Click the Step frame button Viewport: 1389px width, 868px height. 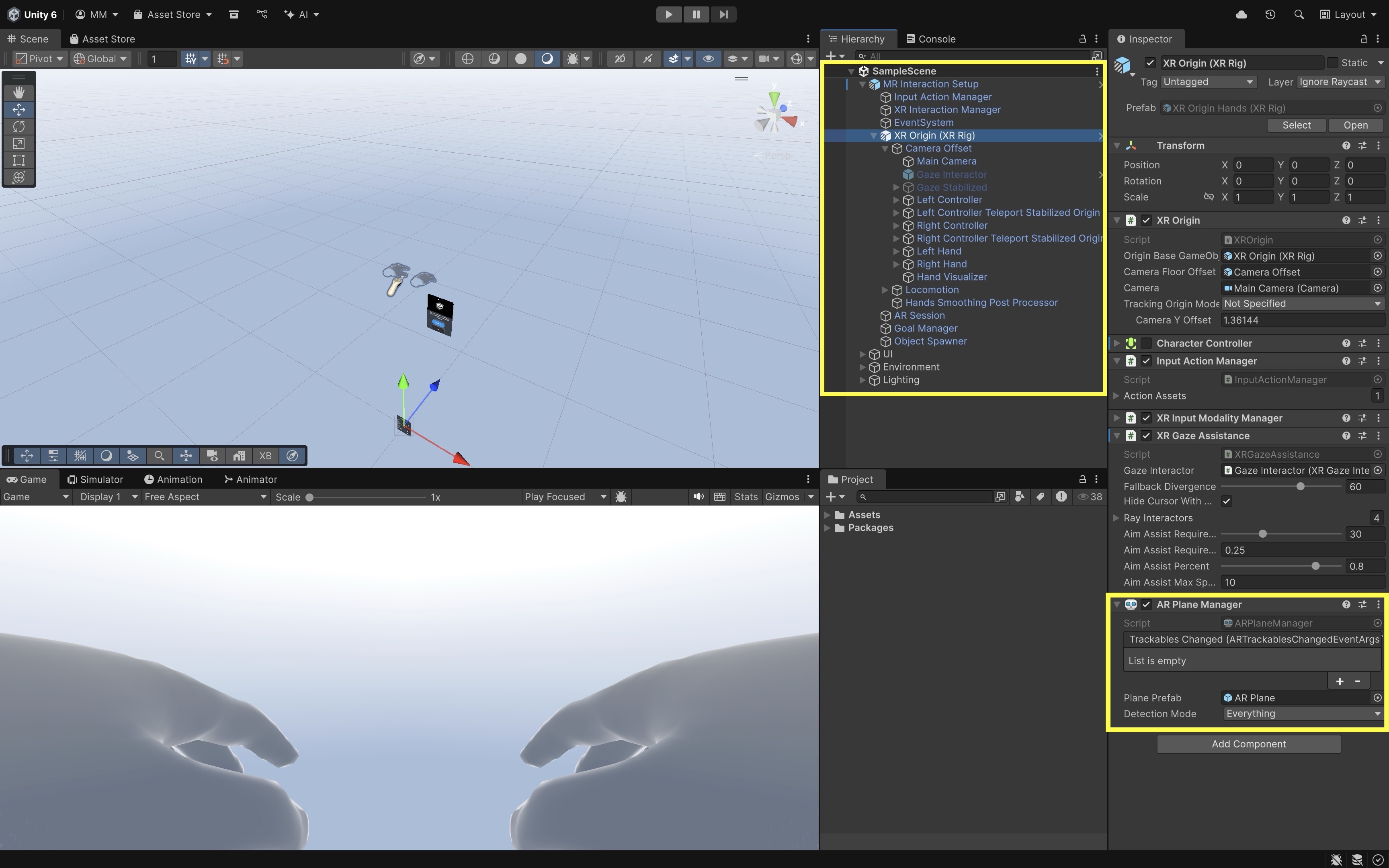[x=723, y=14]
